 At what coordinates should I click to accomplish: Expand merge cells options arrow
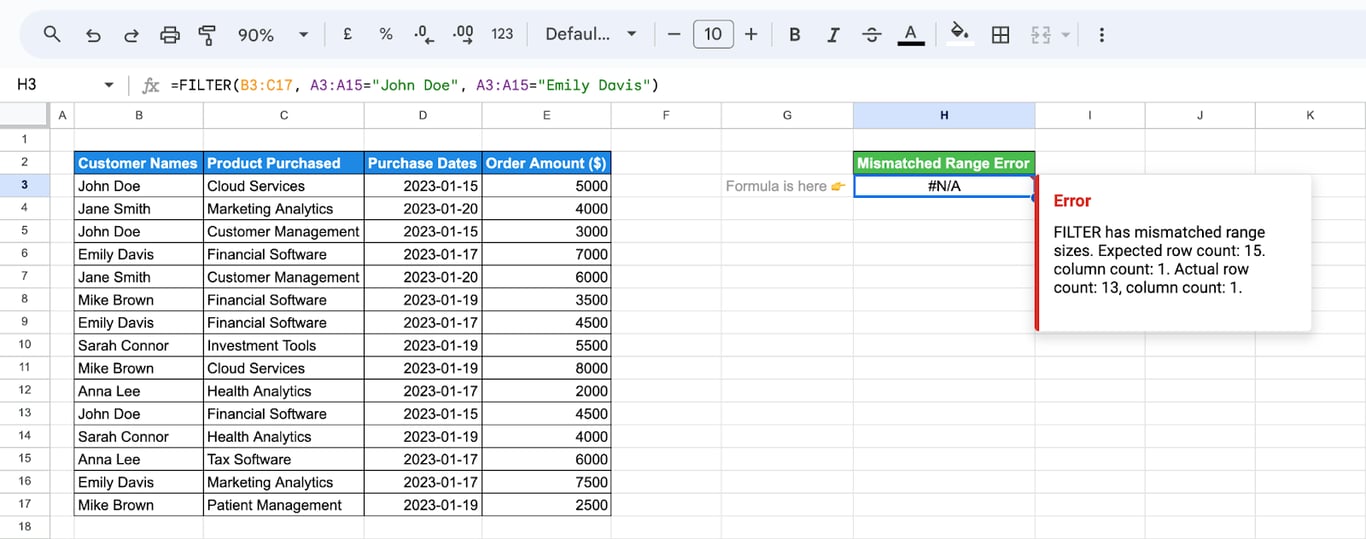coord(1066,35)
